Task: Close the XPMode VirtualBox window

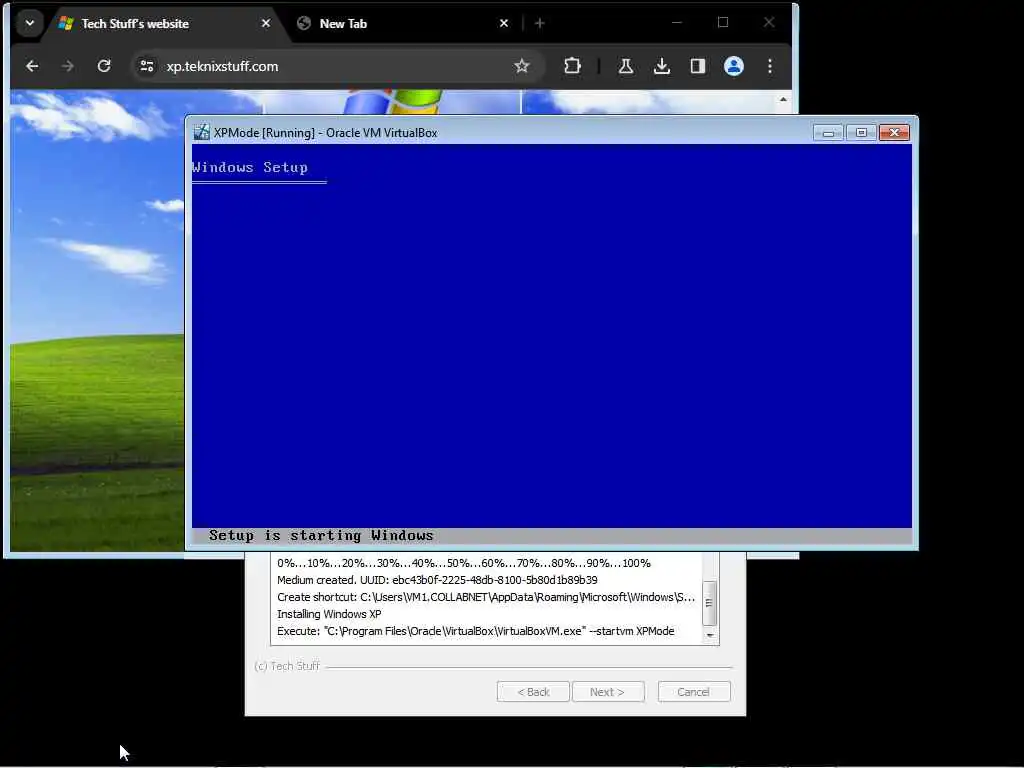Action: pos(894,133)
